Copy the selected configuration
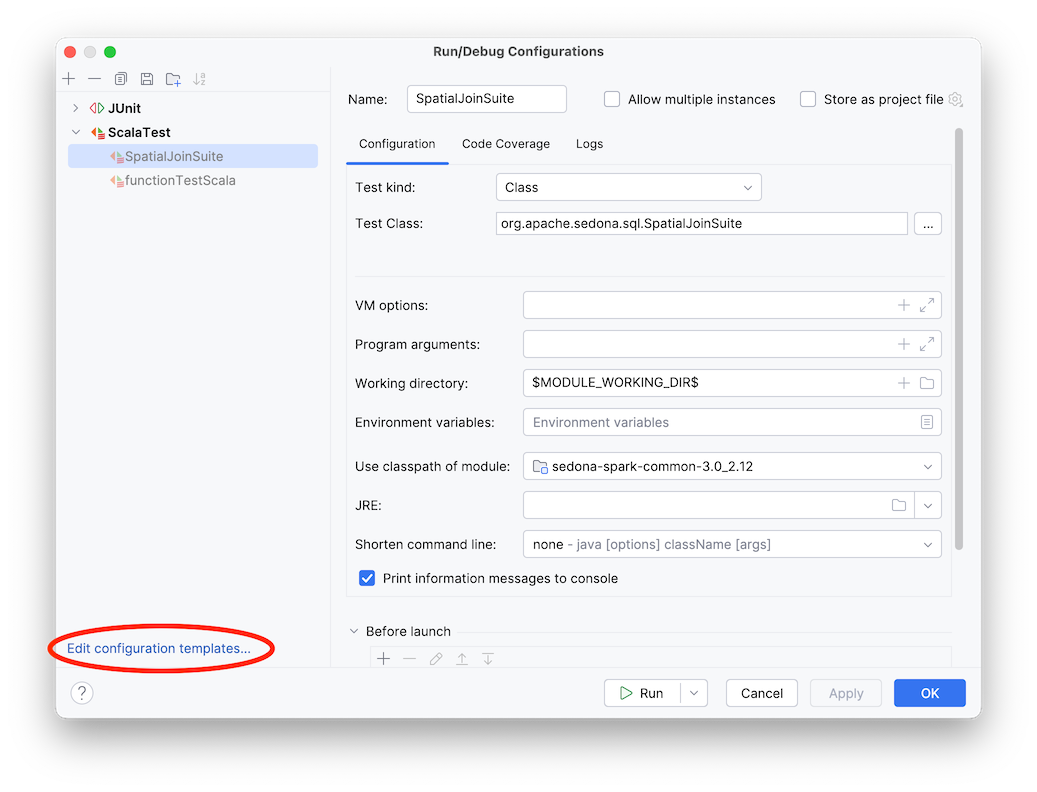The image size is (1037, 792). pyautogui.click(x=120, y=78)
